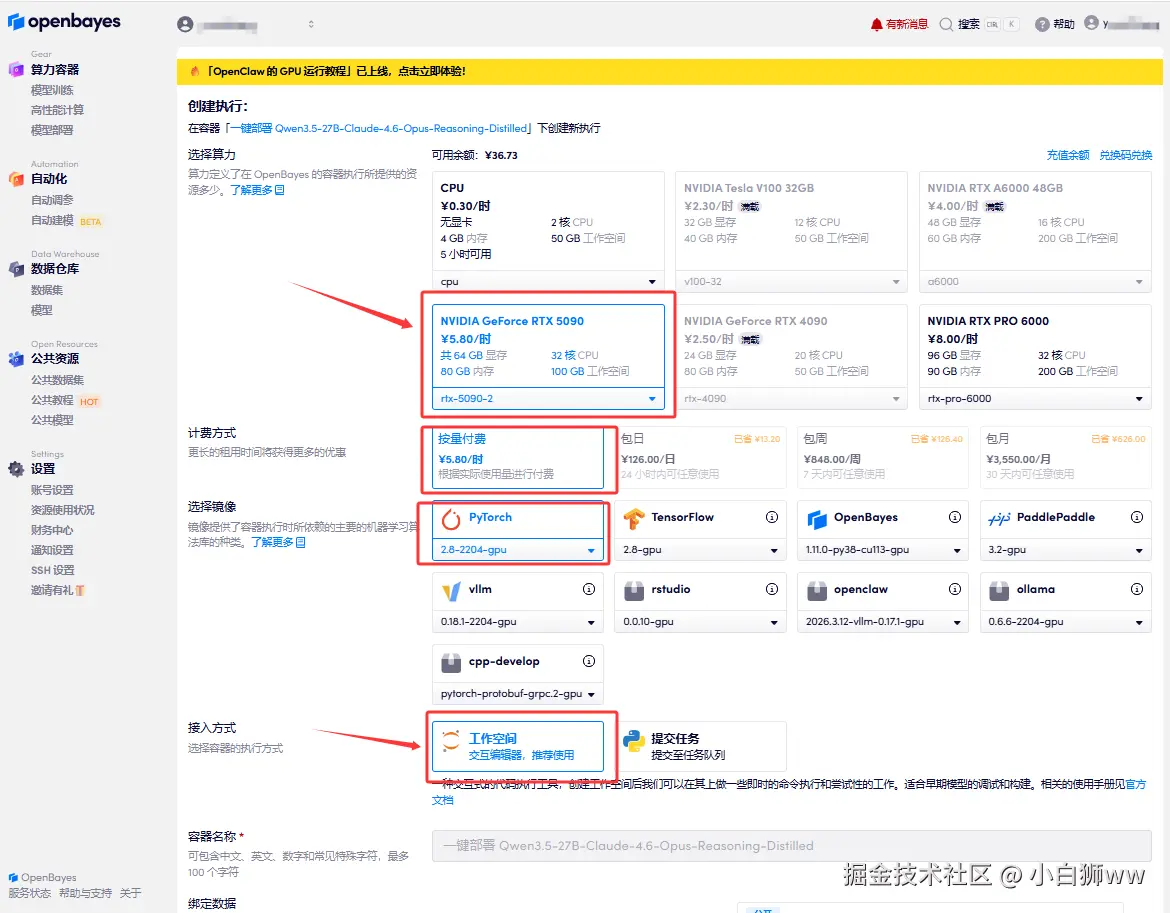Viewport: 1170px width, 913px height.
Task: Click the OpenBayes image logo icon
Action: click(817, 519)
